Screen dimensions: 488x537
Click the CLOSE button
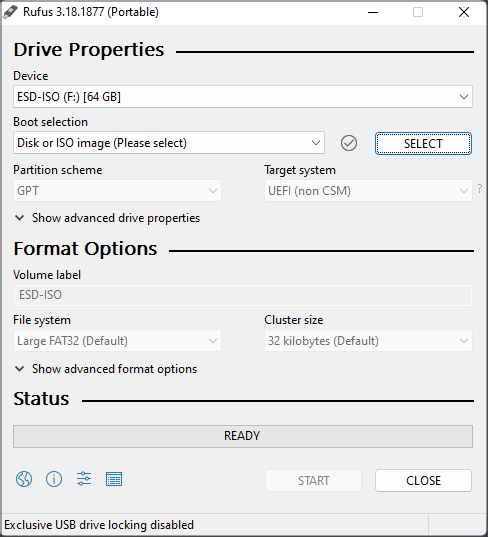click(423, 480)
